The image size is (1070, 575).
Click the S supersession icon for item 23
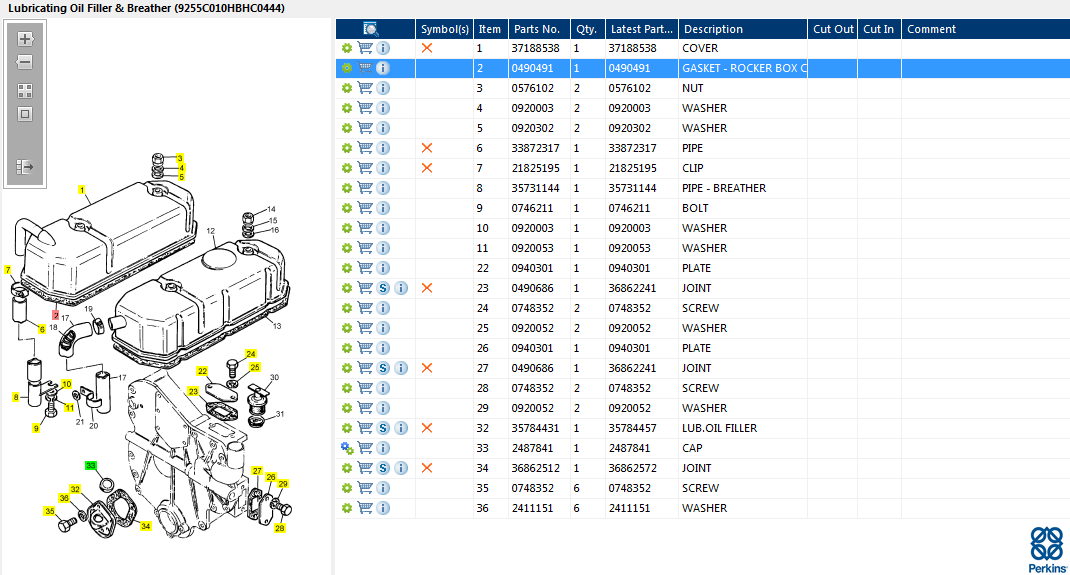[384, 288]
